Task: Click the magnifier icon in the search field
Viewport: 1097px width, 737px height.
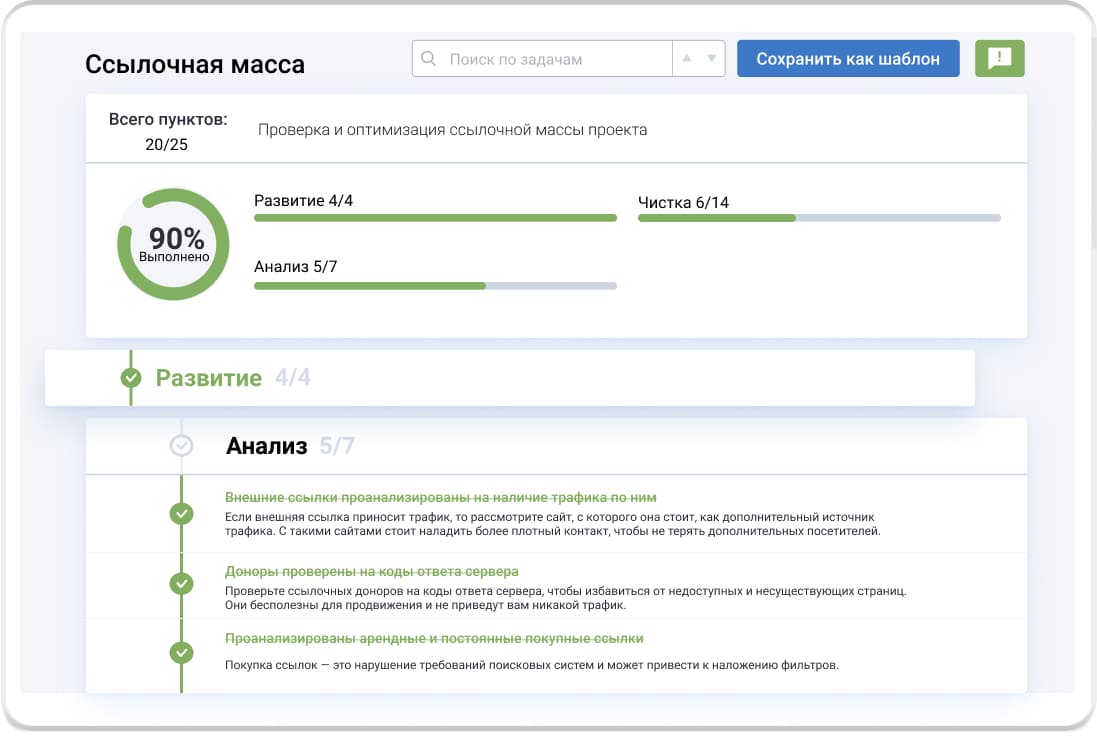Action: coord(429,59)
